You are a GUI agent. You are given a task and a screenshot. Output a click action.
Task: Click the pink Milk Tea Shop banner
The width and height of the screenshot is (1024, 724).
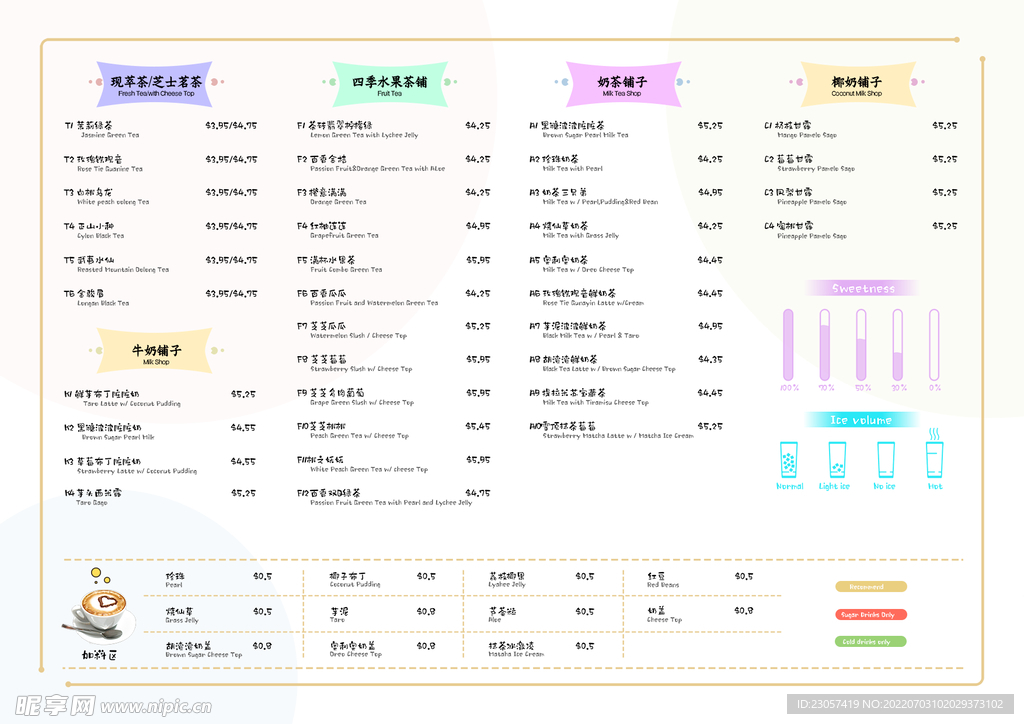pyautogui.click(x=622, y=85)
